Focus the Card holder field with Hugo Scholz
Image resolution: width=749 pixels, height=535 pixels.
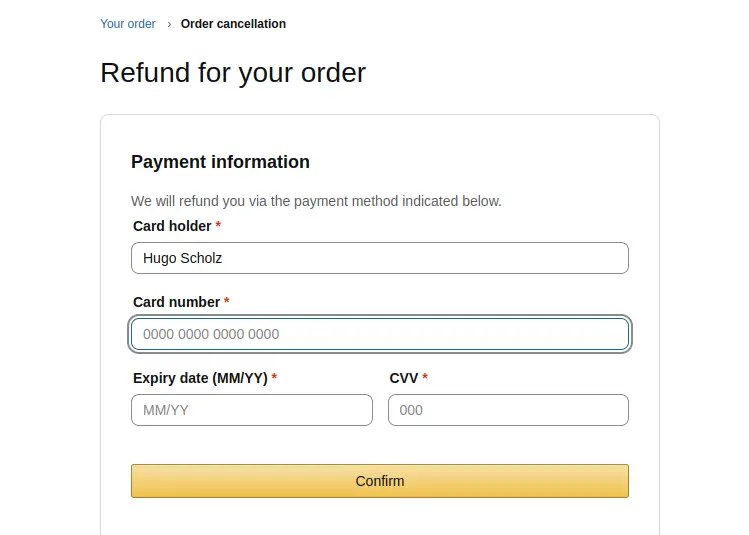pyautogui.click(x=380, y=258)
